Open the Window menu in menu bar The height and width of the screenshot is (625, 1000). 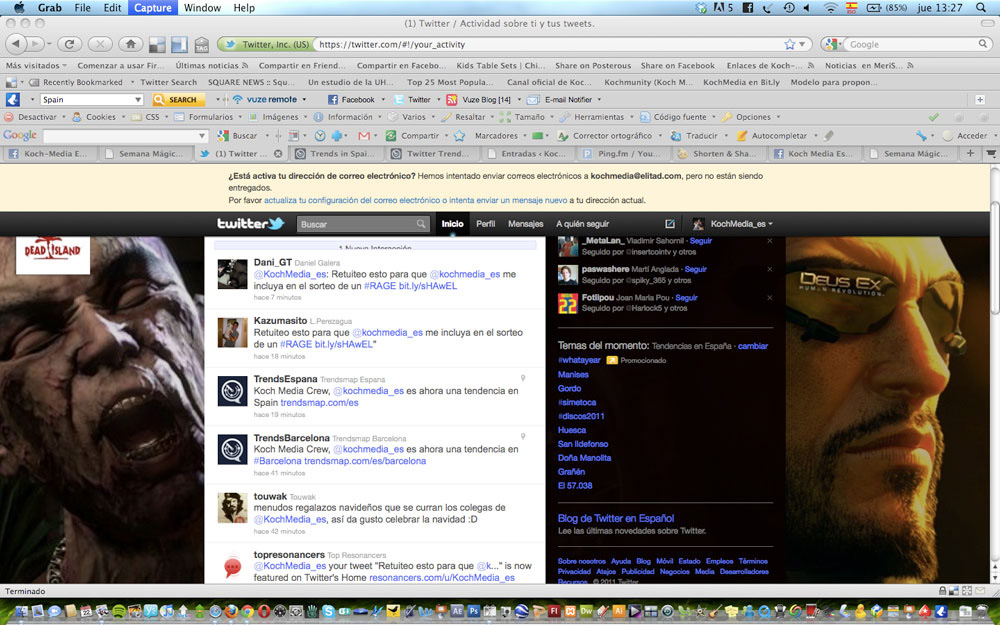click(x=202, y=8)
